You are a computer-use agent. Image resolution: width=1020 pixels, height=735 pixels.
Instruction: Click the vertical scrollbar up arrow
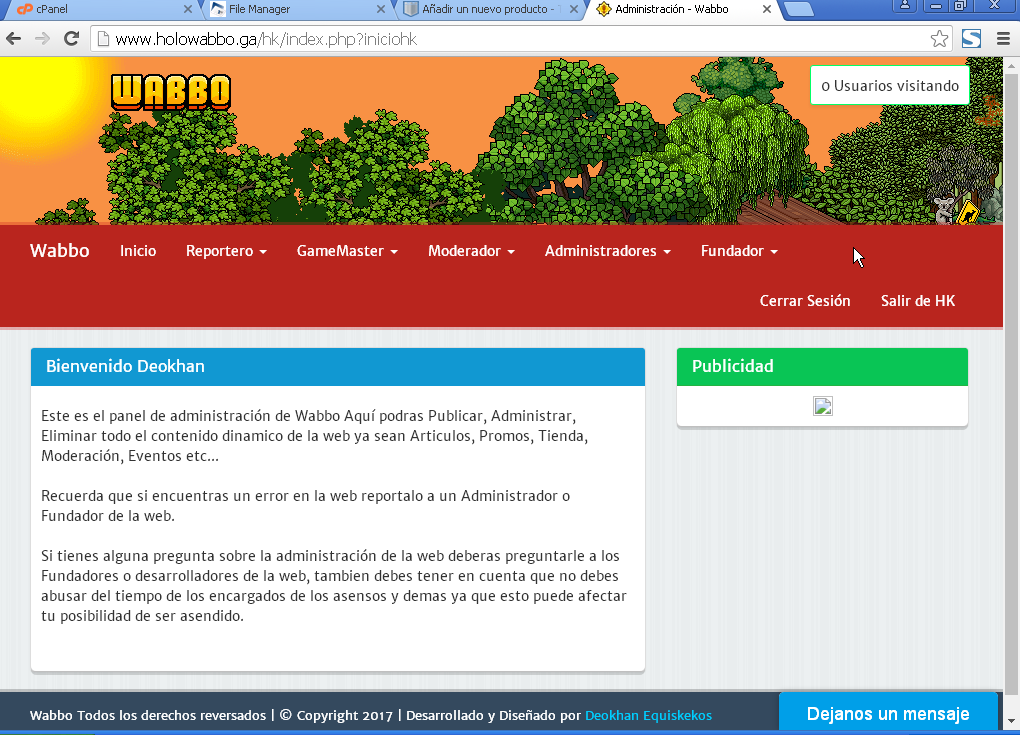click(x=1012, y=65)
